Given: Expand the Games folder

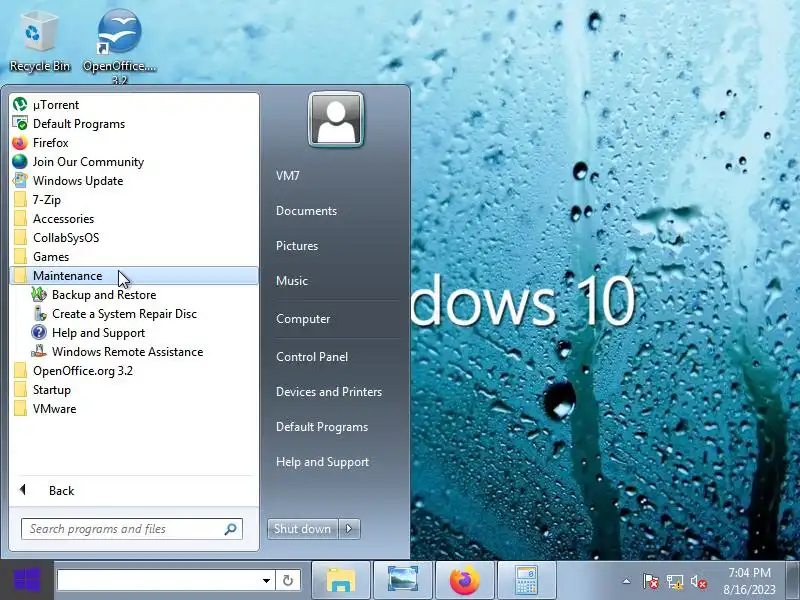Looking at the screenshot, I should [134, 257].
